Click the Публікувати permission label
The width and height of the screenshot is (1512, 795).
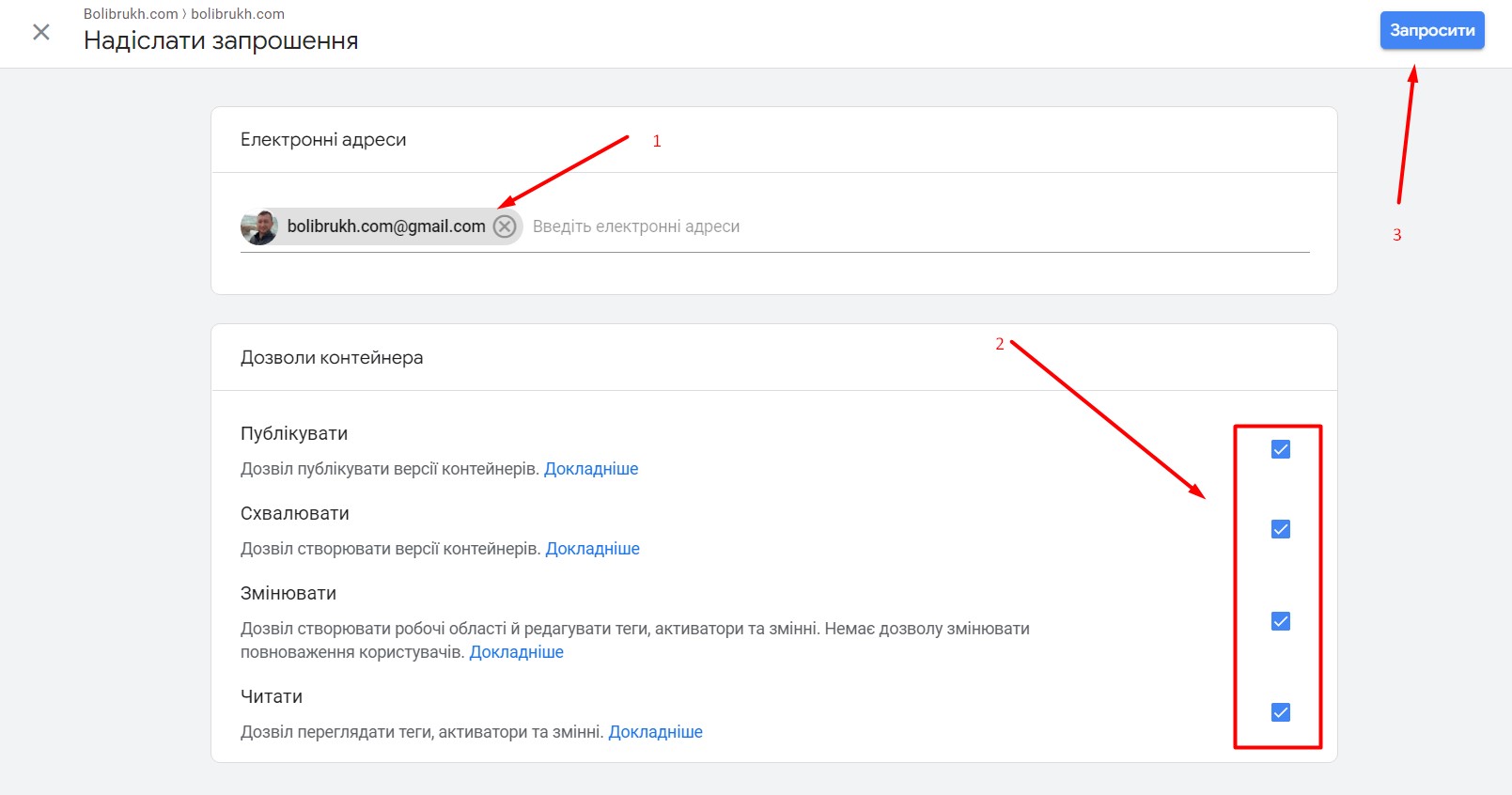tap(294, 434)
